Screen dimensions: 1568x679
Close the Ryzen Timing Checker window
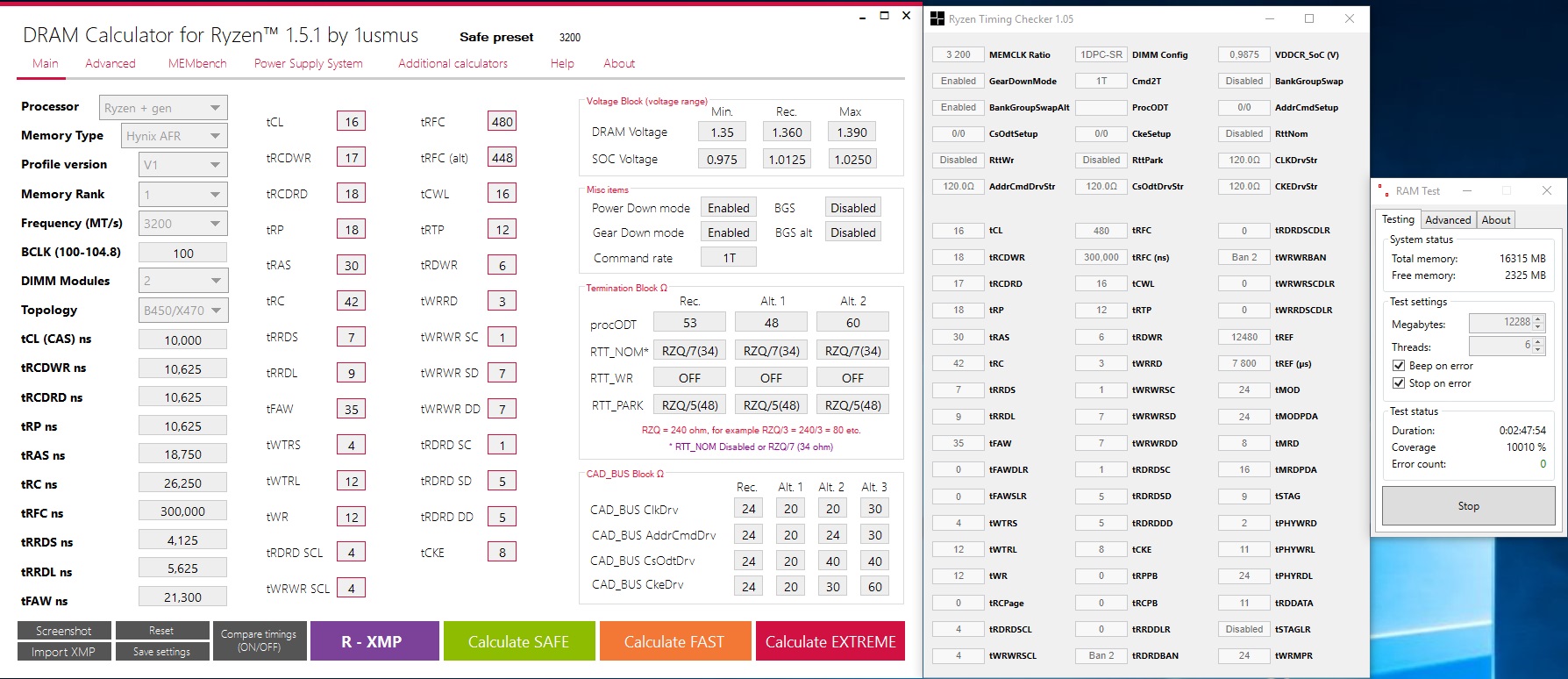coord(1350,18)
